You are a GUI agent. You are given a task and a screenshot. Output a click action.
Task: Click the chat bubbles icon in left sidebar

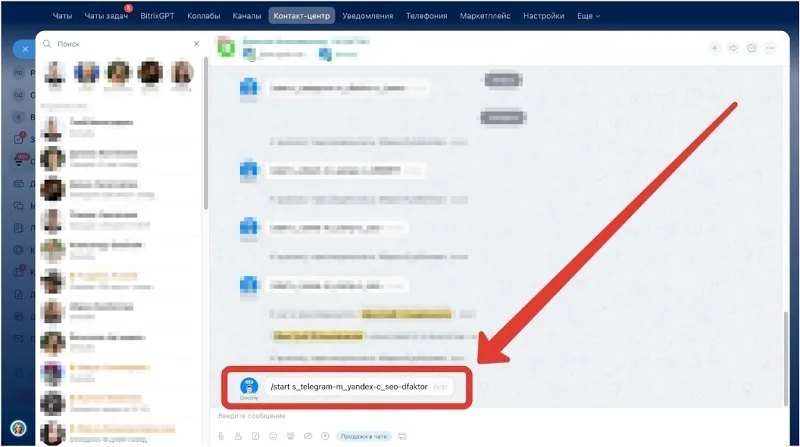pyautogui.click(x=18, y=206)
